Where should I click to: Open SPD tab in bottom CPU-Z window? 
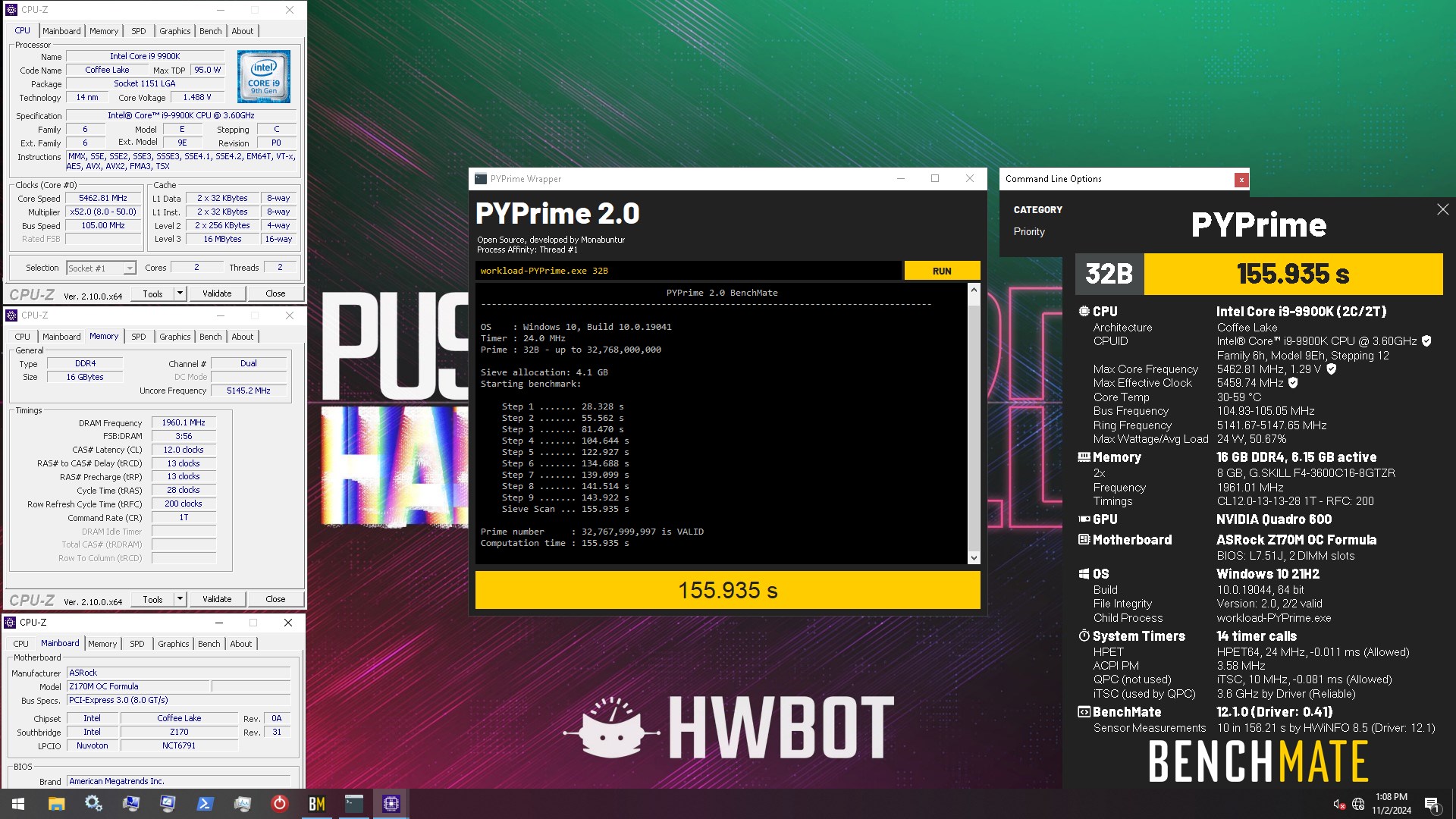(136, 644)
